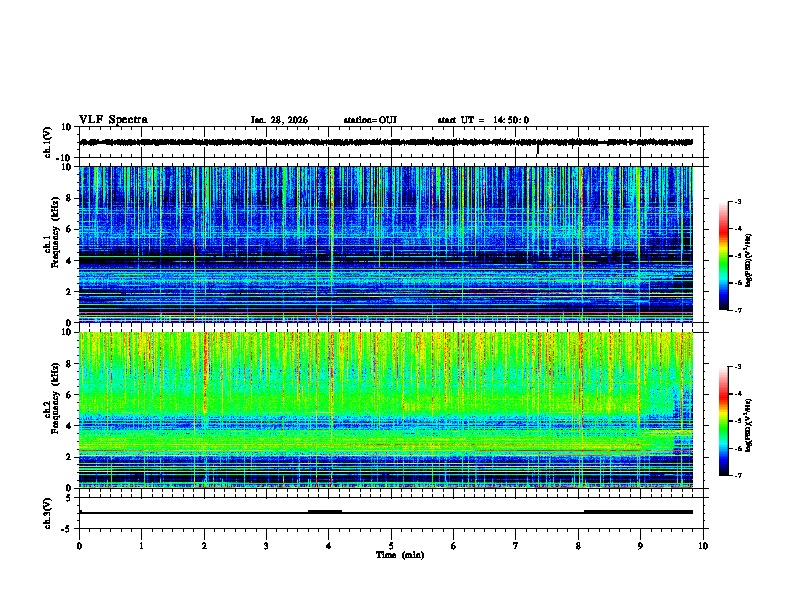Click the raised ch.3 step after minute 8

tap(638, 511)
